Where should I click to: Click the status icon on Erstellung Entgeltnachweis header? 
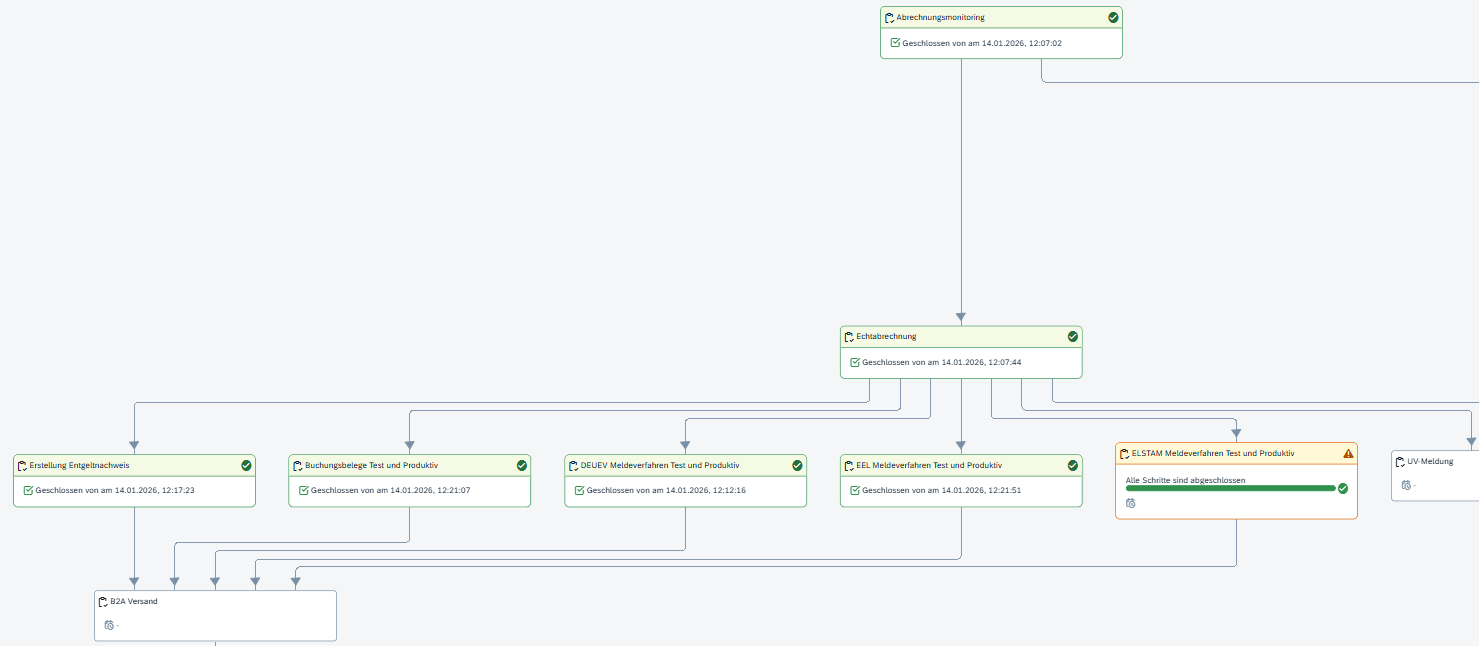[x=246, y=465]
